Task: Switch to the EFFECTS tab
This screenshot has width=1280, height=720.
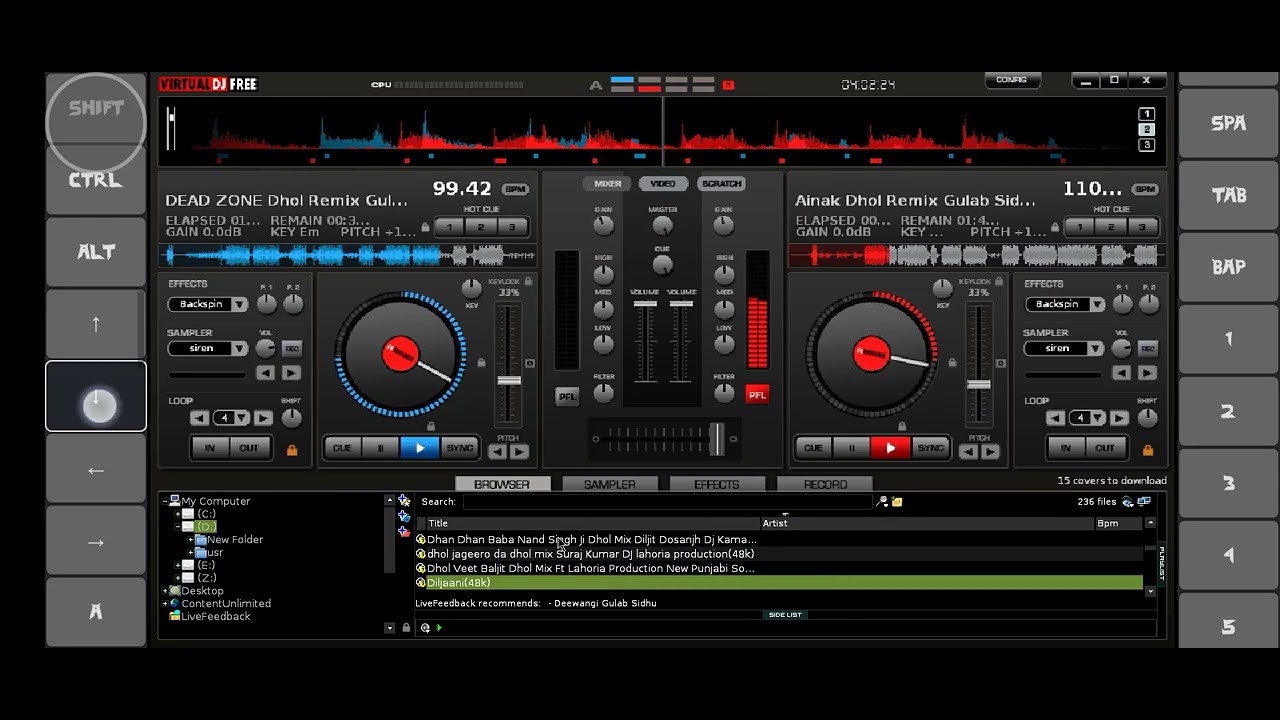Action: point(717,484)
